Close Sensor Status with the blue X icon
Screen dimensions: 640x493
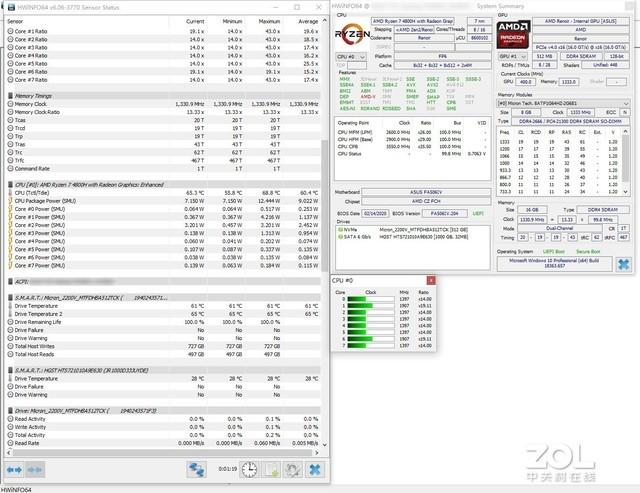(x=315, y=470)
